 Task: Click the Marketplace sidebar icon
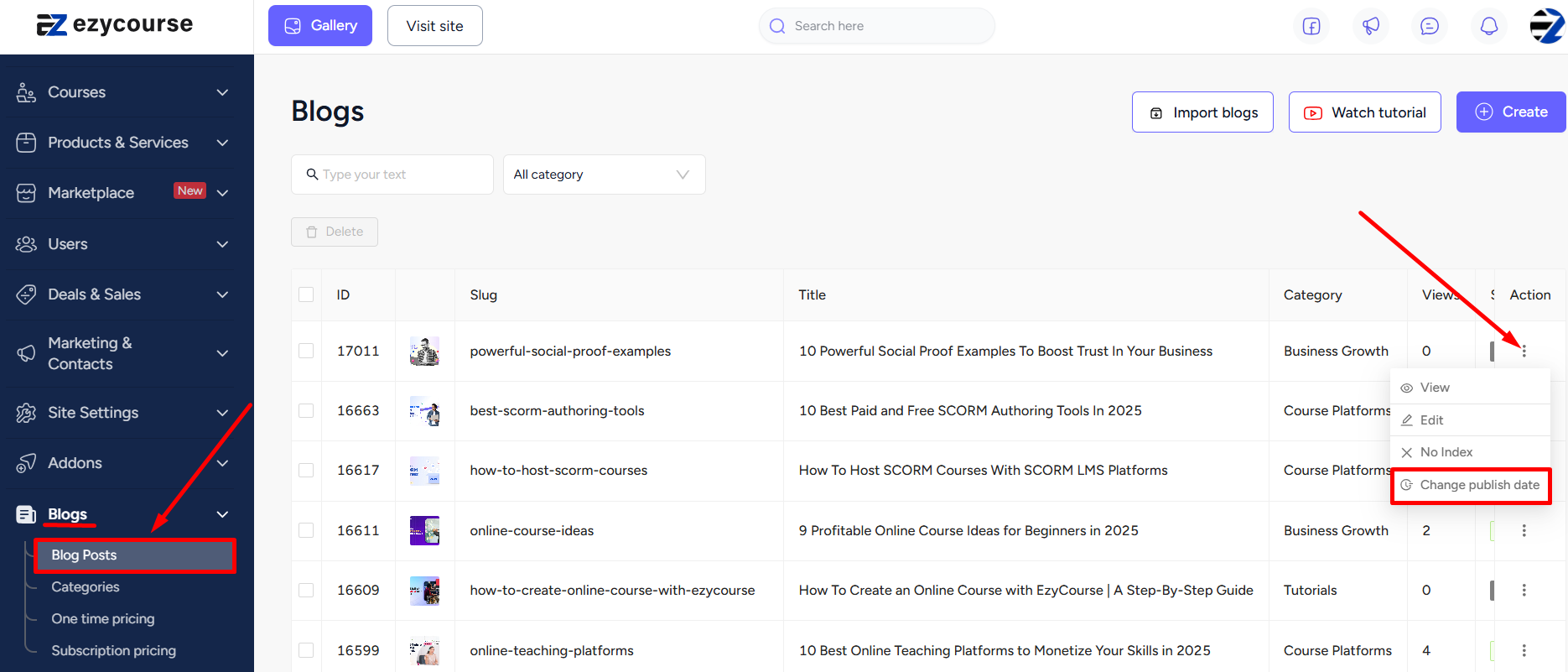pyautogui.click(x=26, y=193)
